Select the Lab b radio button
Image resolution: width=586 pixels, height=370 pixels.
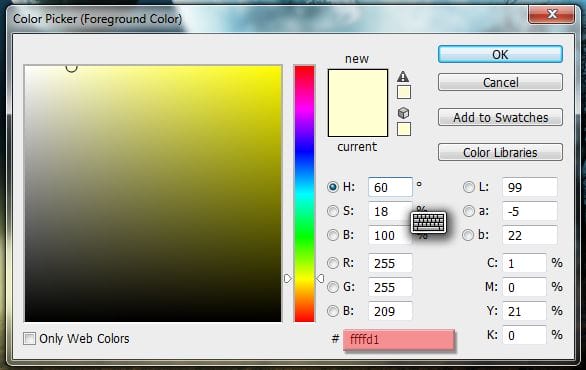coord(468,235)
